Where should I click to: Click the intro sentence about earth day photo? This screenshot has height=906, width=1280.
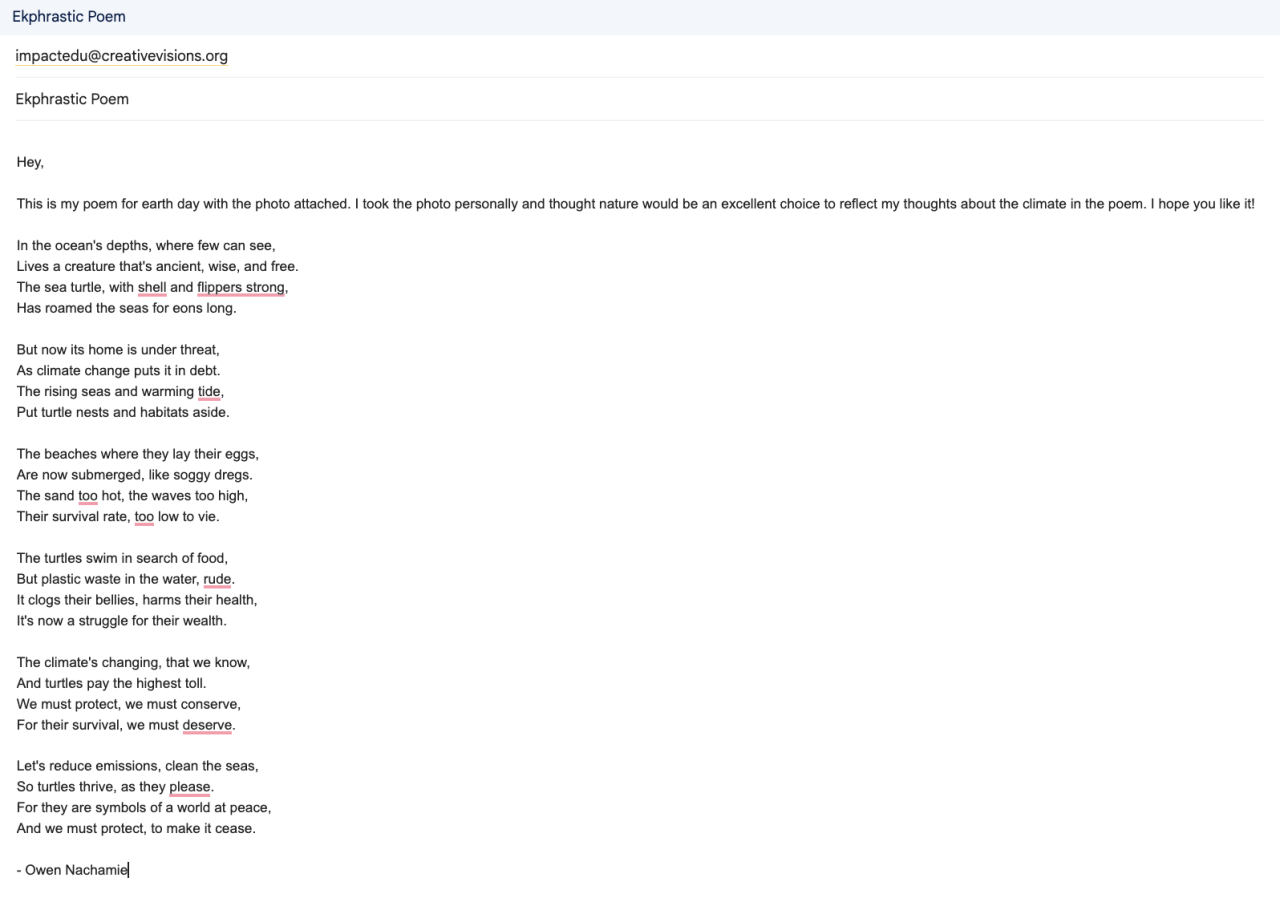[x=635, y=204]
